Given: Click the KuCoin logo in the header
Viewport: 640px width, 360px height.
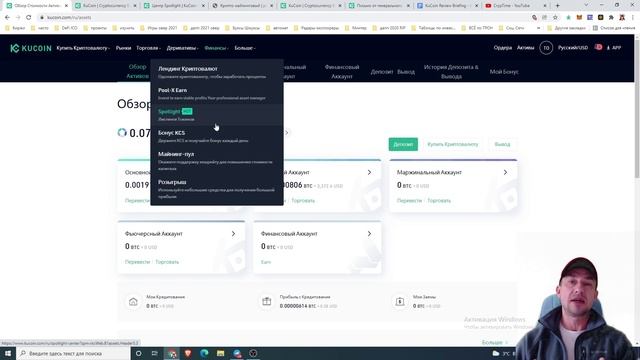Looking at the screenshot, I should (x=31, y=48).
